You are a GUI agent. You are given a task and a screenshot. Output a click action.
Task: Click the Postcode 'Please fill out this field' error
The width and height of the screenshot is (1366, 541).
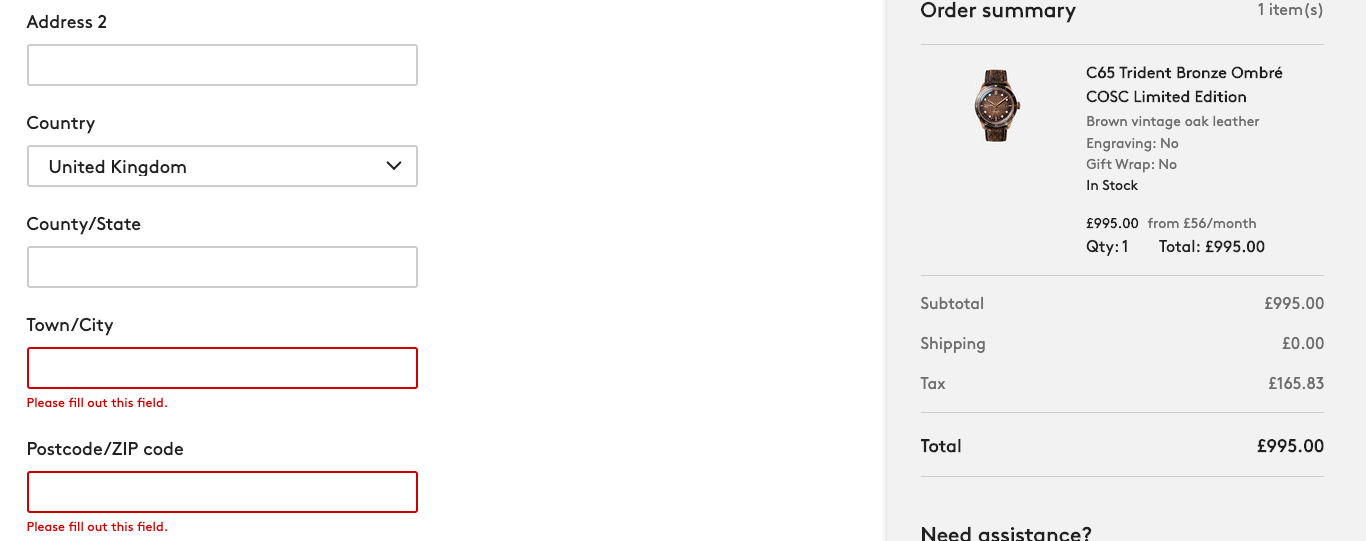97,527
